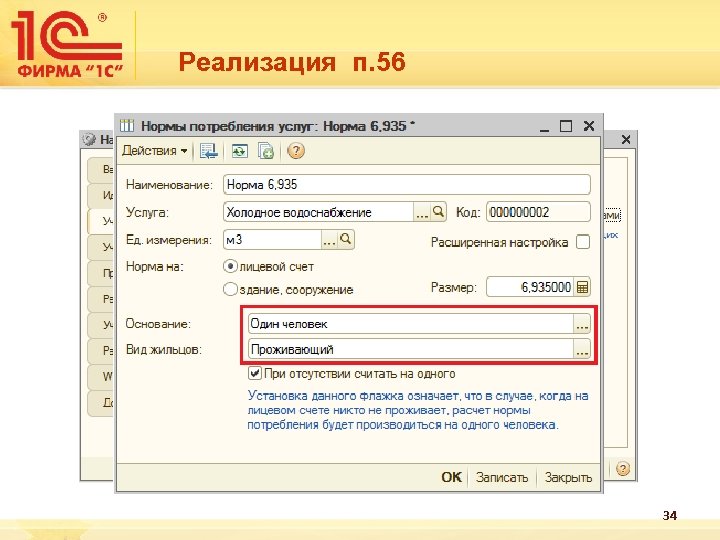Click the Основание field Один человек

(411, 324)
